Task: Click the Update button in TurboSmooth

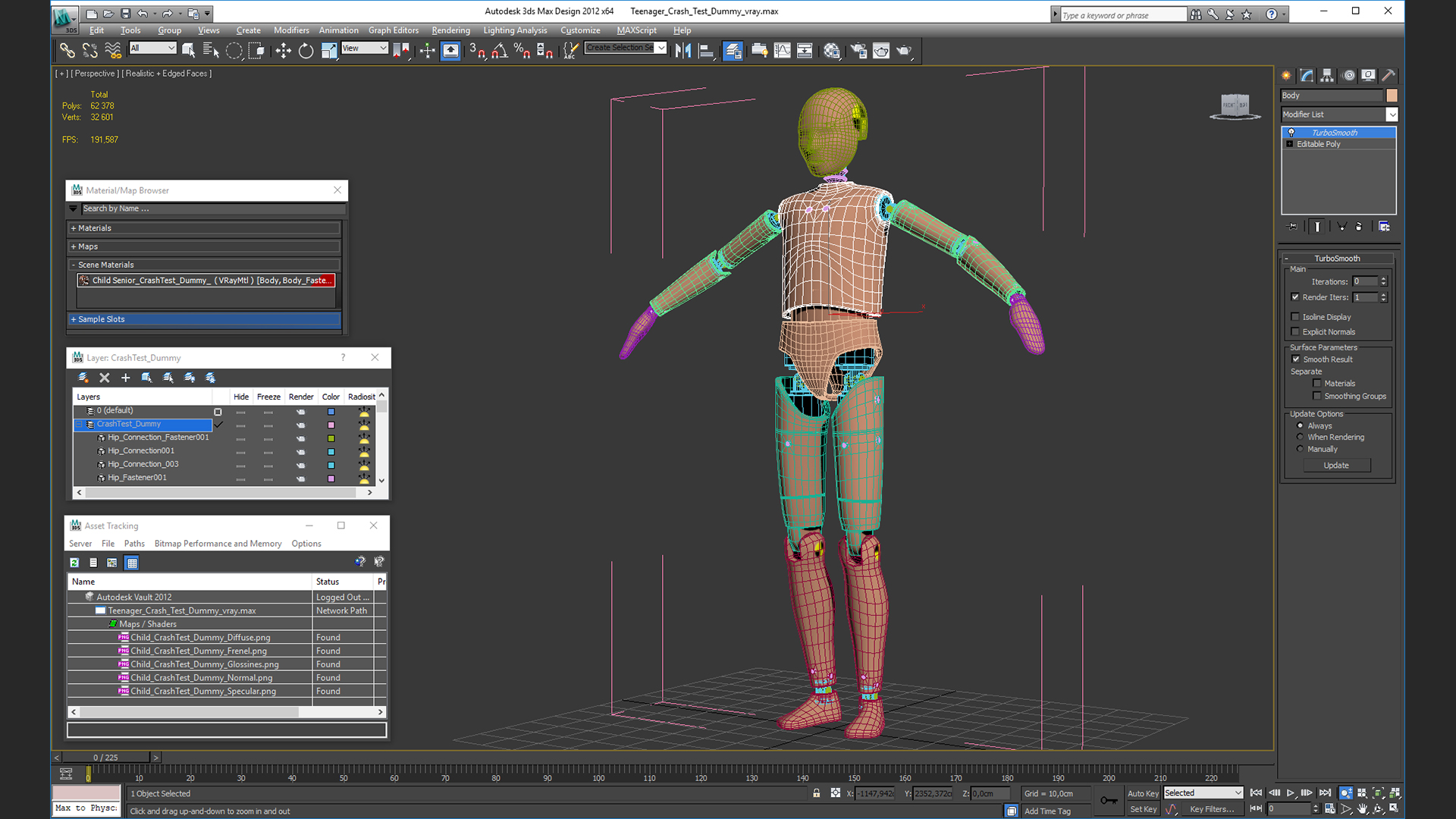Action: (1335, 466)
